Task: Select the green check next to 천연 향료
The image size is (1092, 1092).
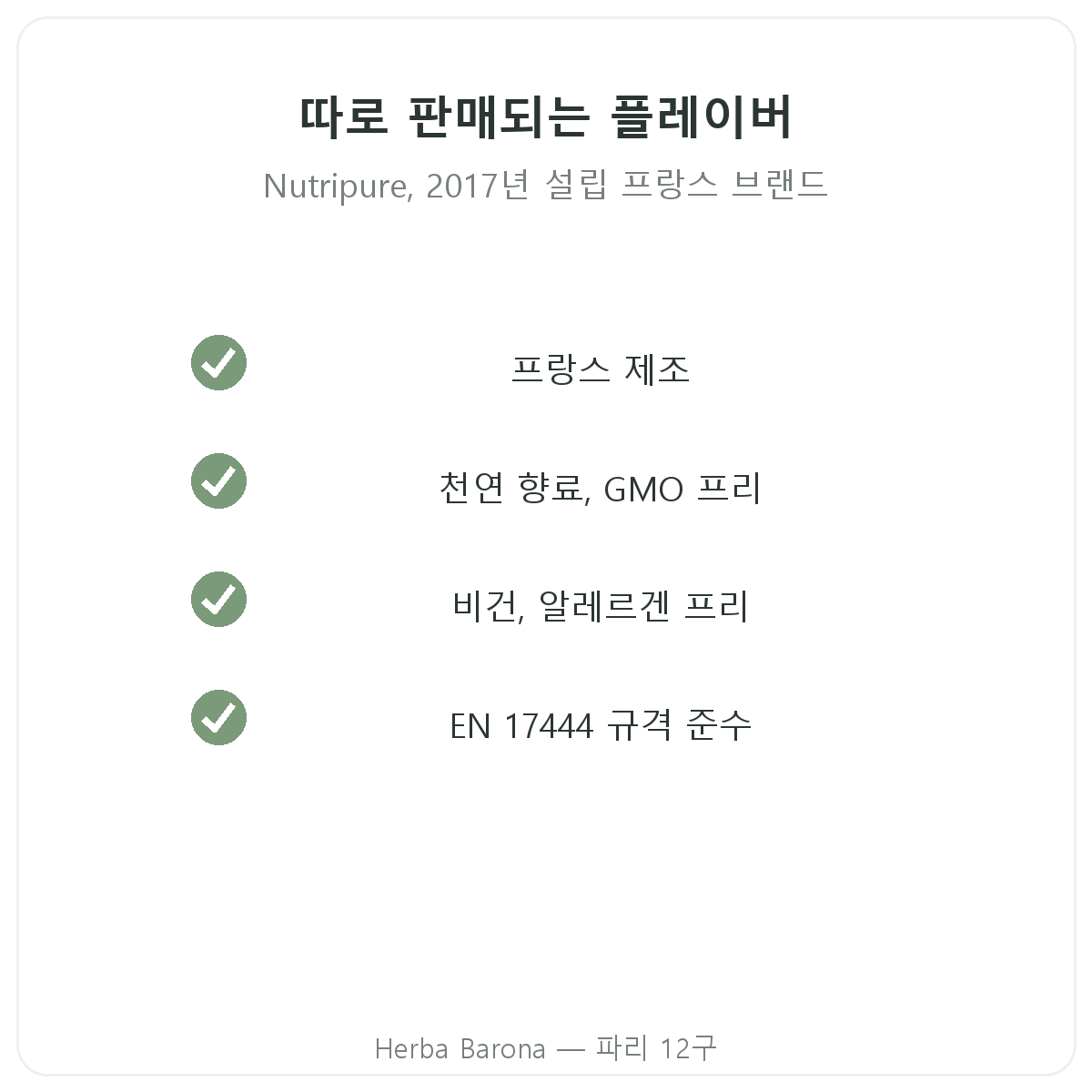Action: 218,481
